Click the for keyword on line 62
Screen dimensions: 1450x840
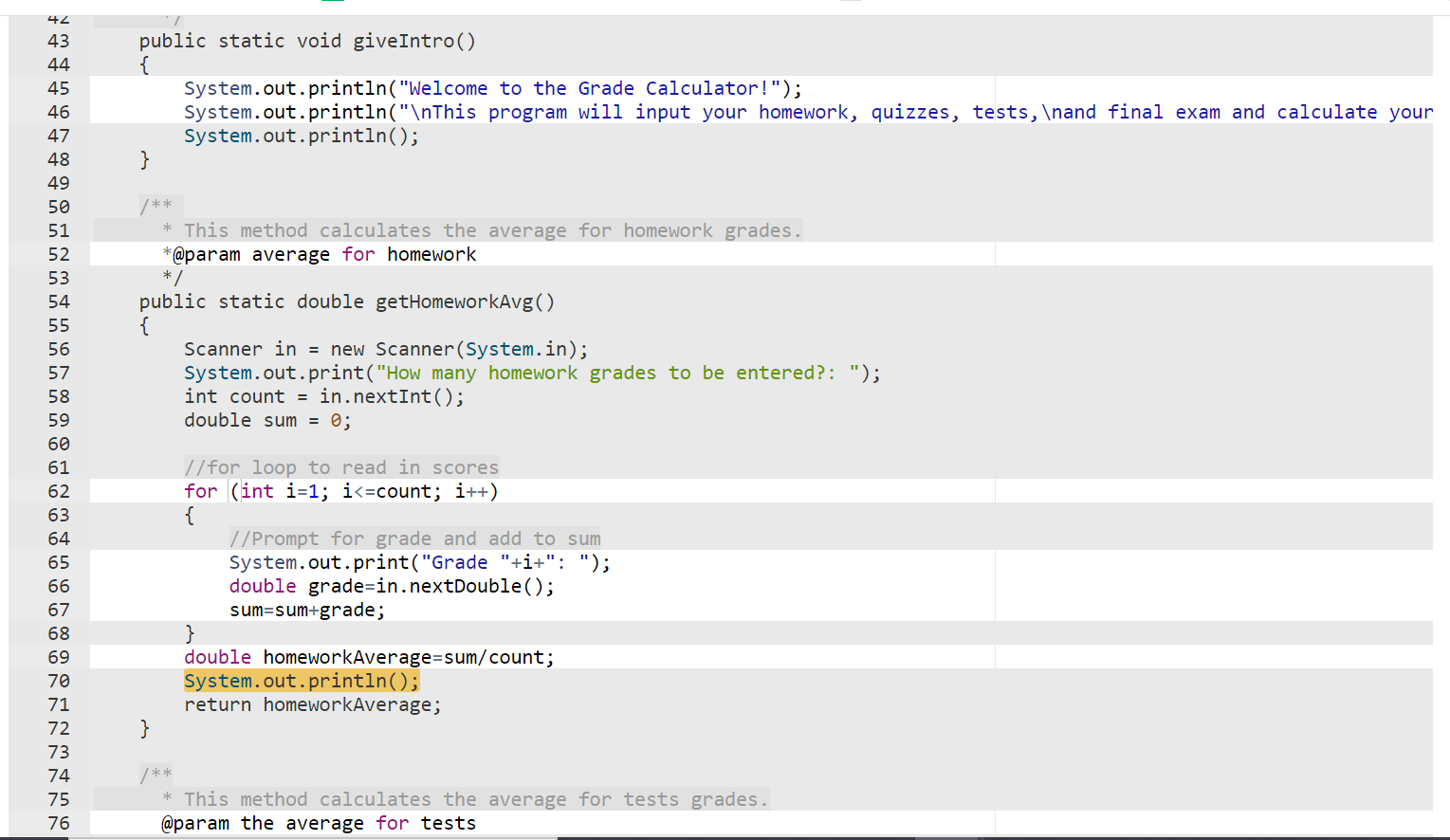200,491
